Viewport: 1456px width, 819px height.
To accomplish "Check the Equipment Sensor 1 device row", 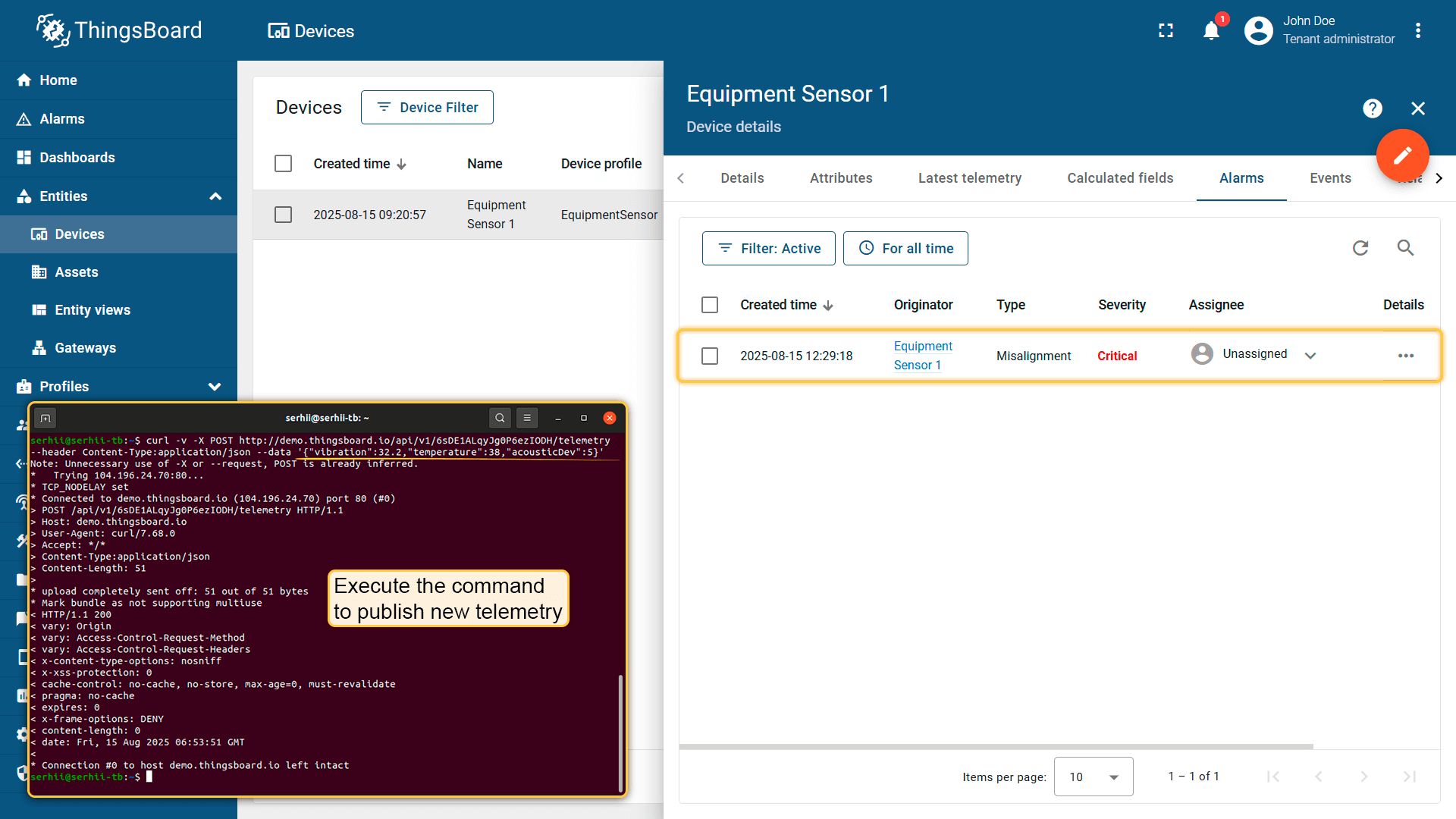I will pyautogui.click(x=283, y=215).
